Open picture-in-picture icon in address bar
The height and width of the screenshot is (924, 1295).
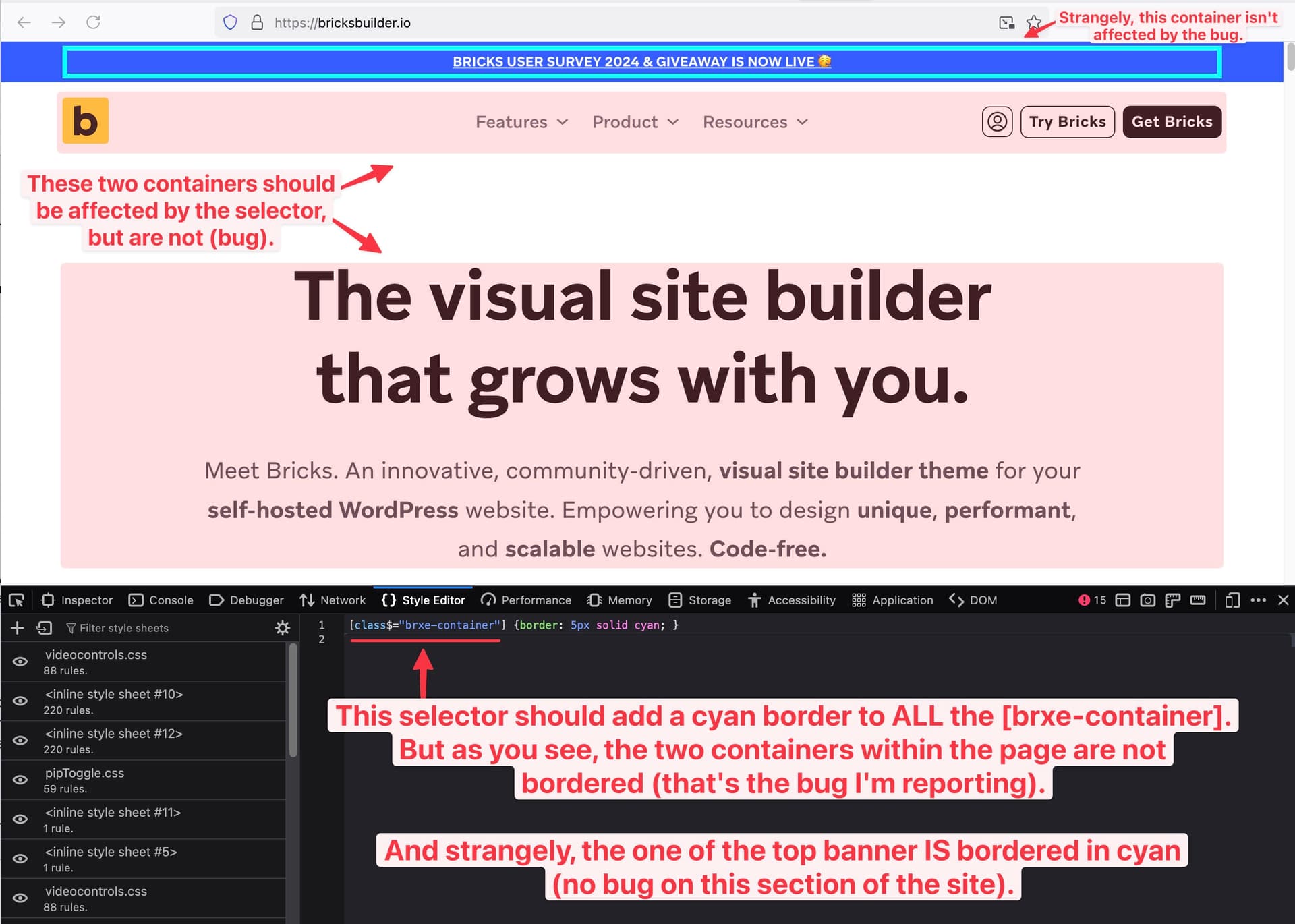1006,22
